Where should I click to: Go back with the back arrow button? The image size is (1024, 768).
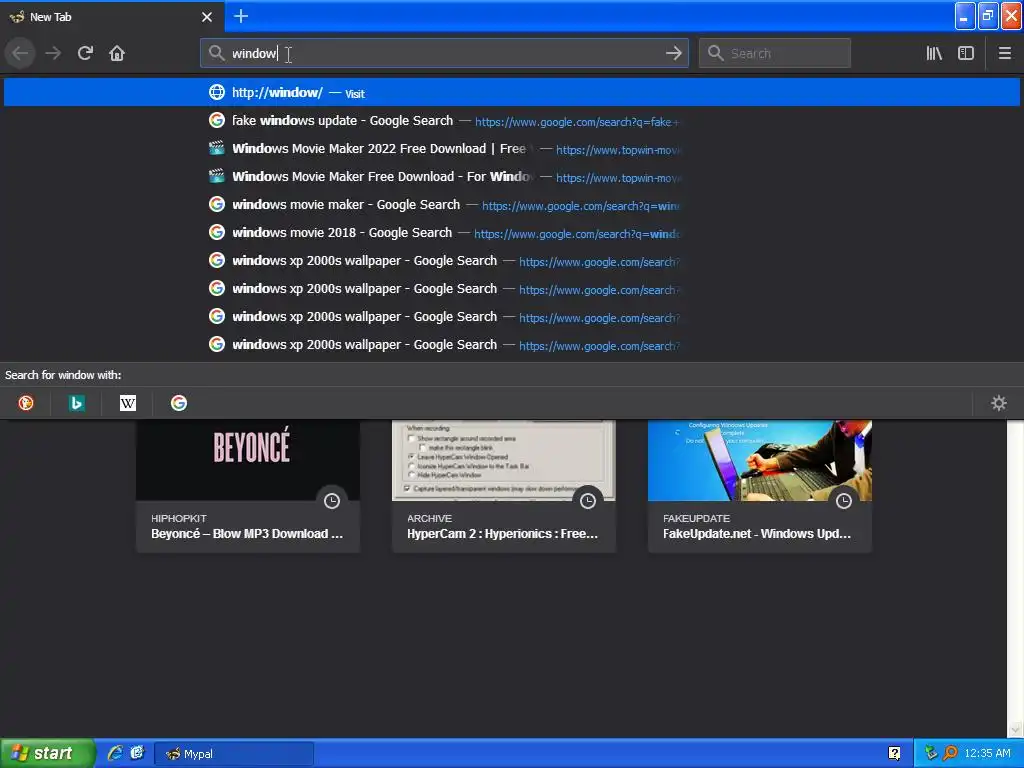[x=20, y=53]
